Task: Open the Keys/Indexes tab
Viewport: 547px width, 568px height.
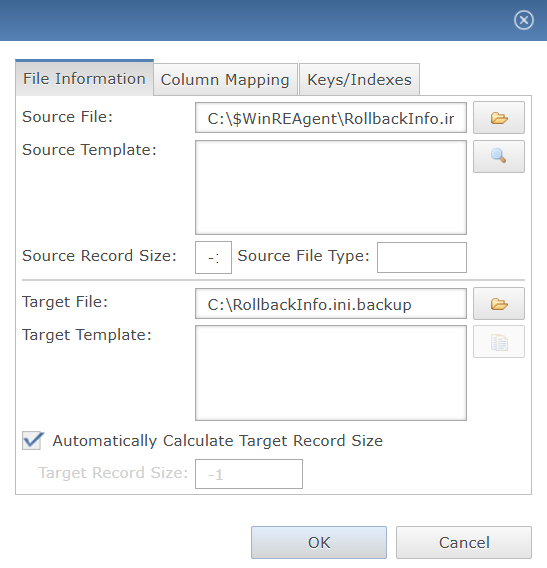Action: click(359, 80)
